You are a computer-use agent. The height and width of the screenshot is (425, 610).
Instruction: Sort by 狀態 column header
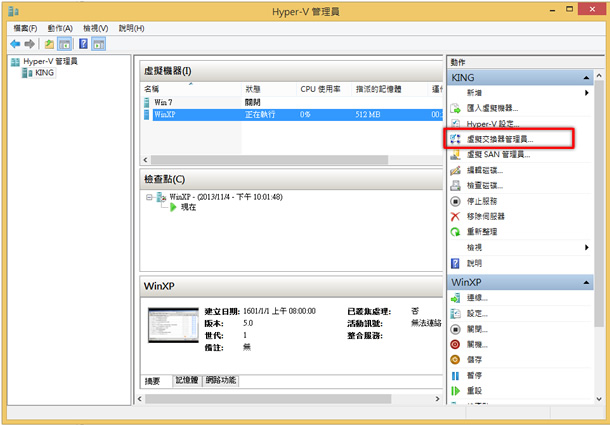[269, 89]
